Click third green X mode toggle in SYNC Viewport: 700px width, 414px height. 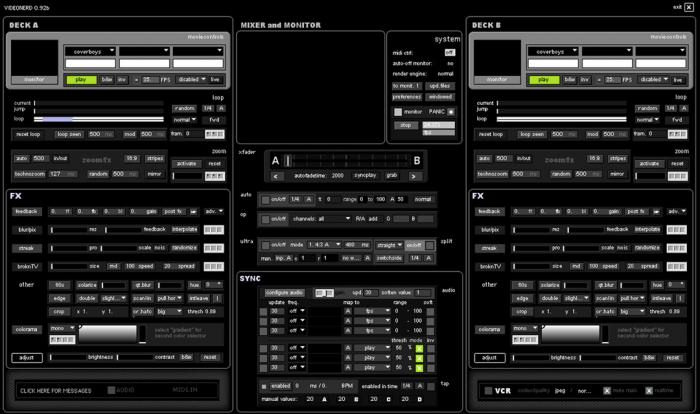[419, 368]
